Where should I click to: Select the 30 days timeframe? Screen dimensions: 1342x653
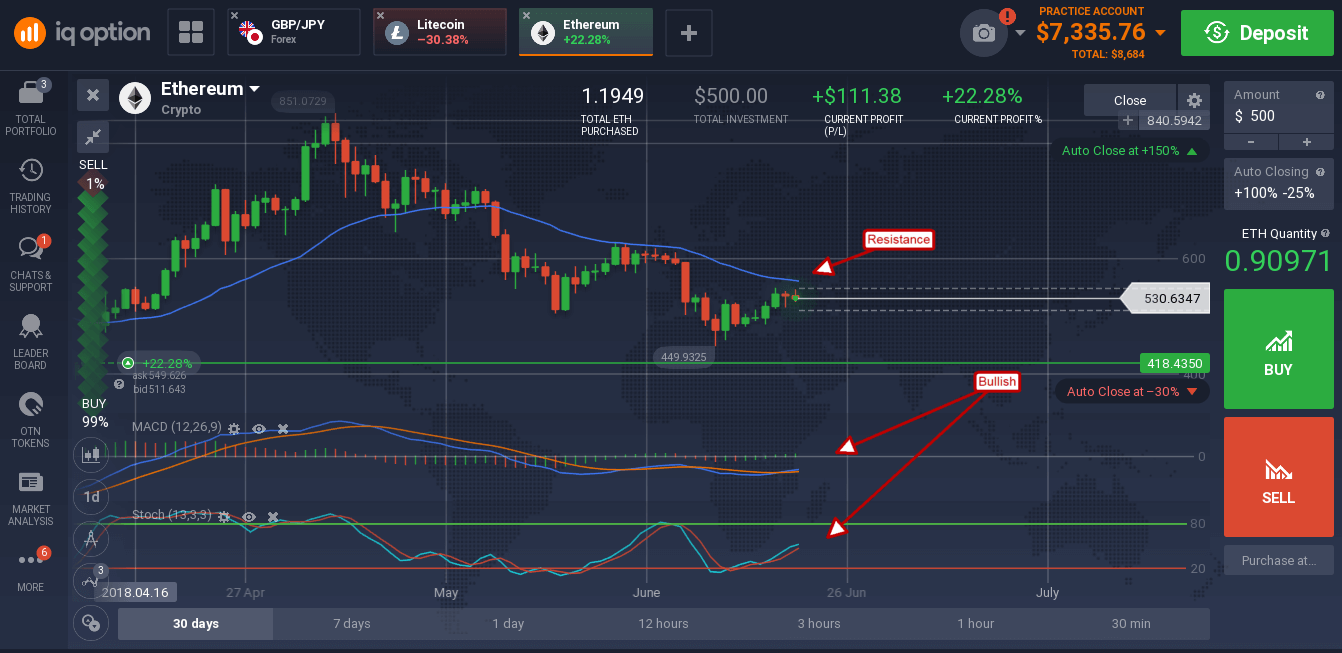[x=196, y=624]
